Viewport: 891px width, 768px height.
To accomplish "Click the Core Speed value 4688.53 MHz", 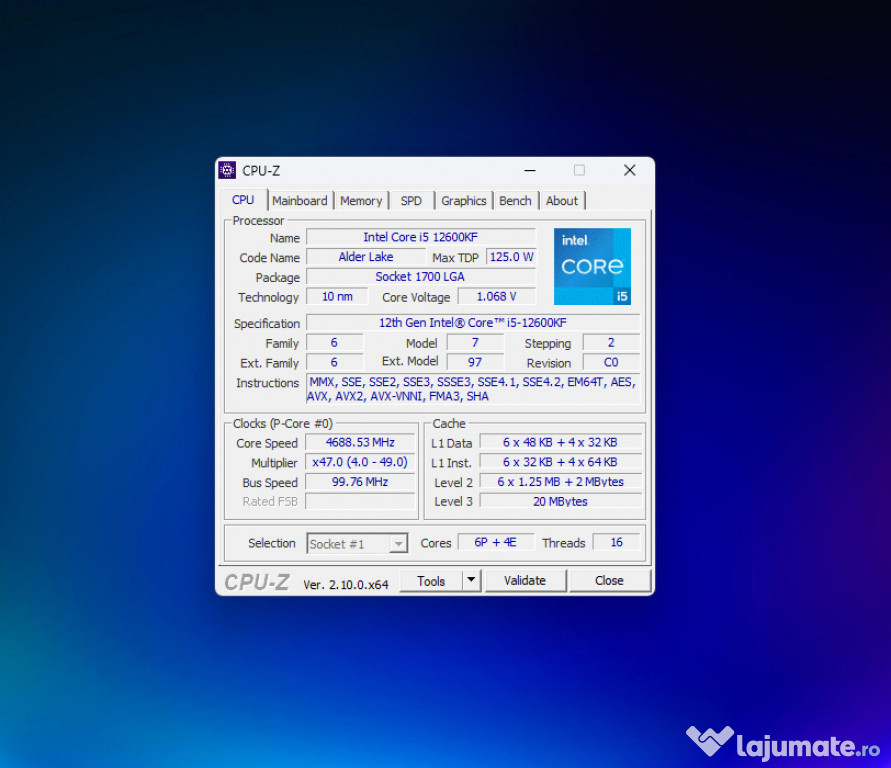I will tap(360, 443).
